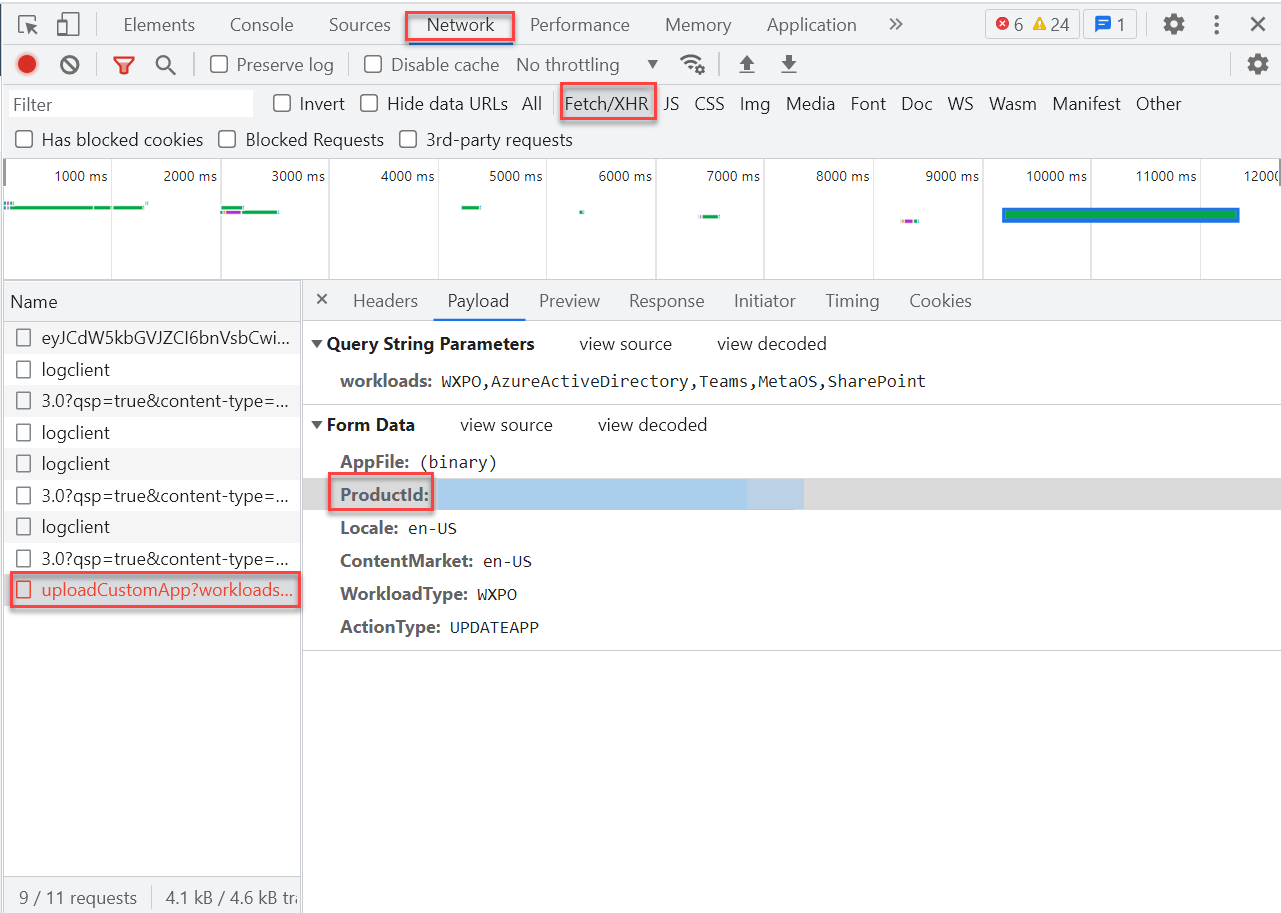Open the network search magnifier
This screenshot has width=1281, height=913.
(166, 65)
